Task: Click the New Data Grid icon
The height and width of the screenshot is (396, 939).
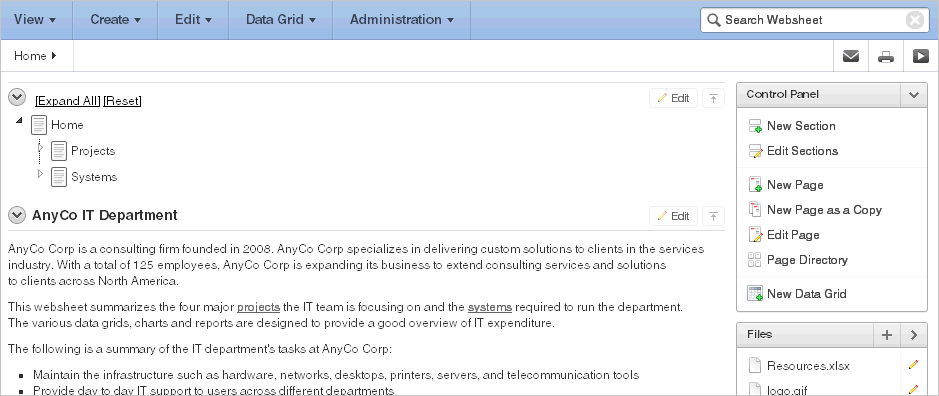Action: coord(755,294)
